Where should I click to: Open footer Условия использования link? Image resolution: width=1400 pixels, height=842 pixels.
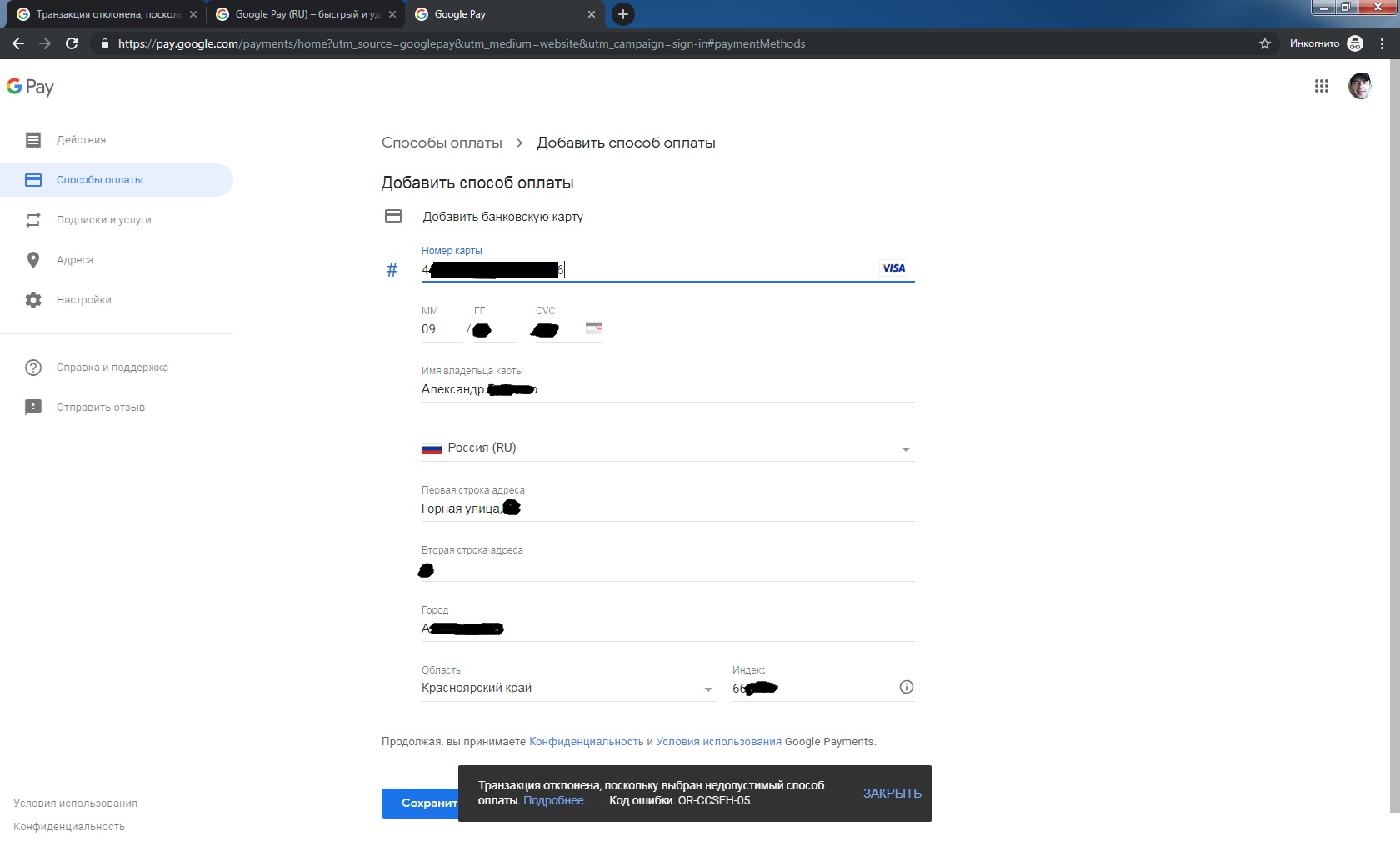click(75, 804)
